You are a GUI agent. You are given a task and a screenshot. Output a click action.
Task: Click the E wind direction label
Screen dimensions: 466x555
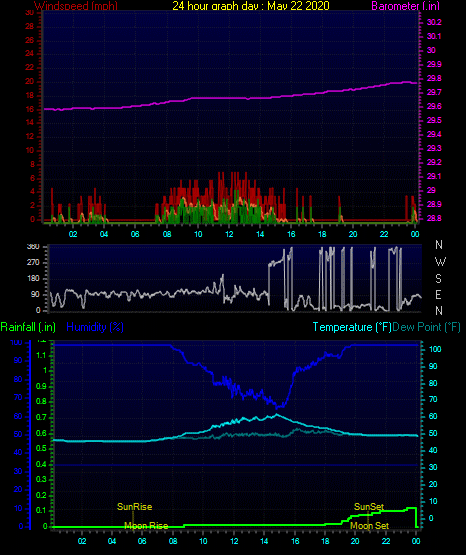[x=438, y=294]
